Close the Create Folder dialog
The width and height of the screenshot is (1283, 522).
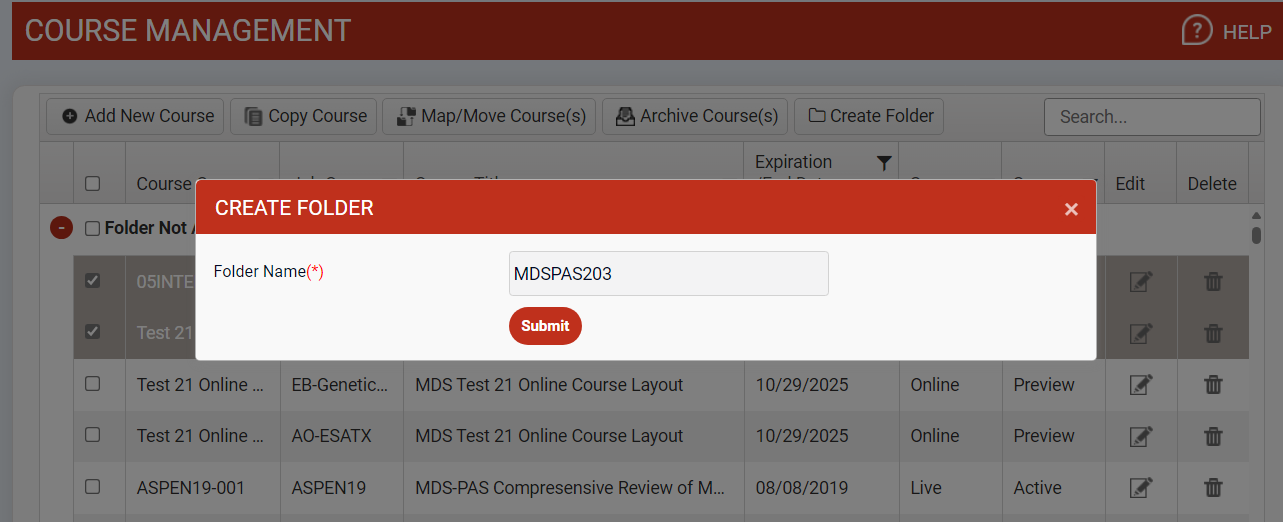point(1071,209)
